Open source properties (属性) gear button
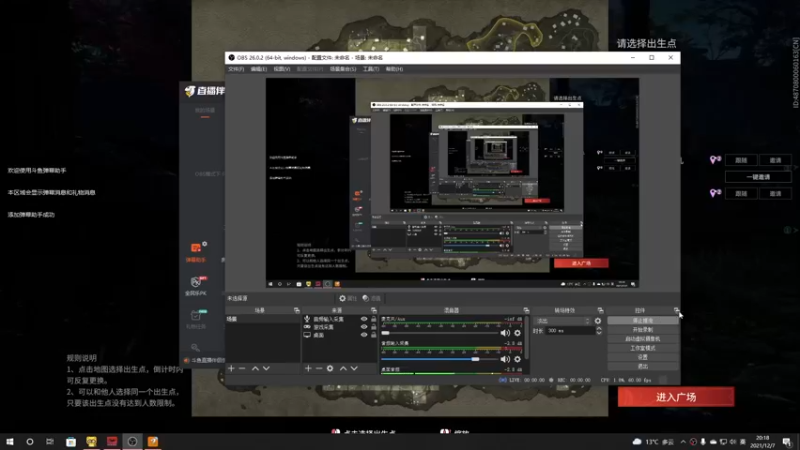 pyautogui.click(x=348, y=298)
